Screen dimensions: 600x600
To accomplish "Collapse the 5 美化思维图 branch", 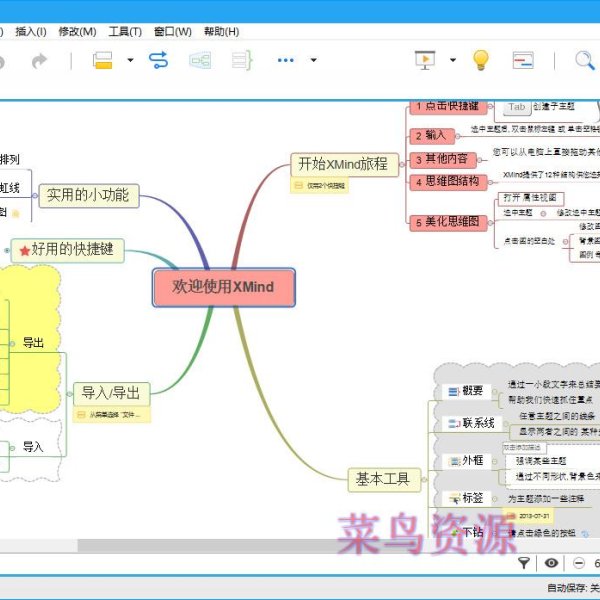I will pyautogui.click(x=490, y=223).
